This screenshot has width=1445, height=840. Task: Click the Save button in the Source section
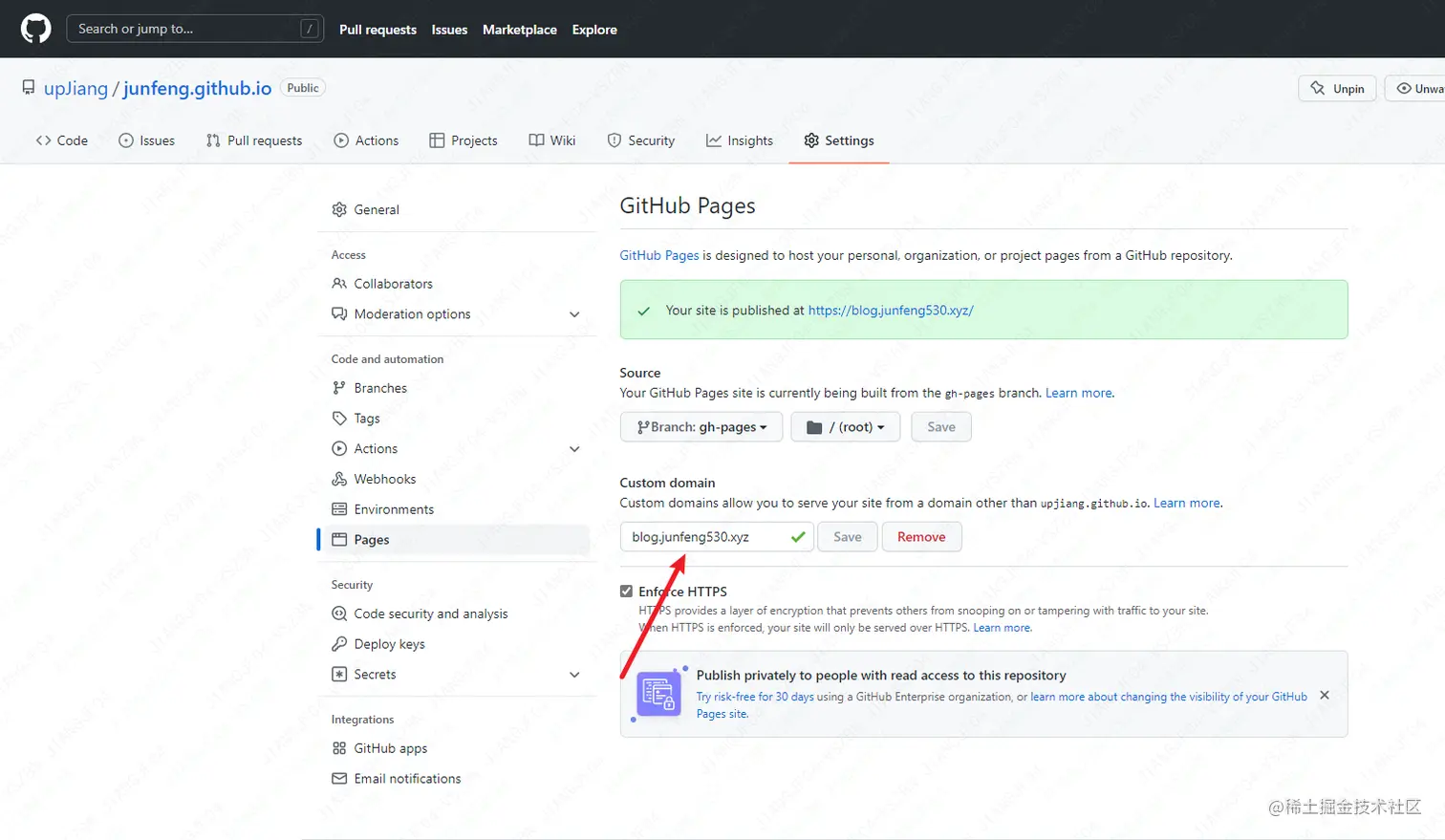coord(941,427)
